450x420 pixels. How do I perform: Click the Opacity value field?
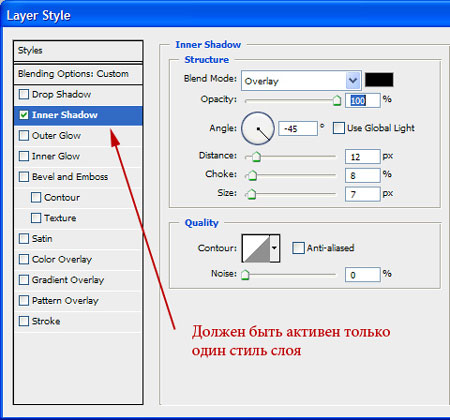coord(363,100)
